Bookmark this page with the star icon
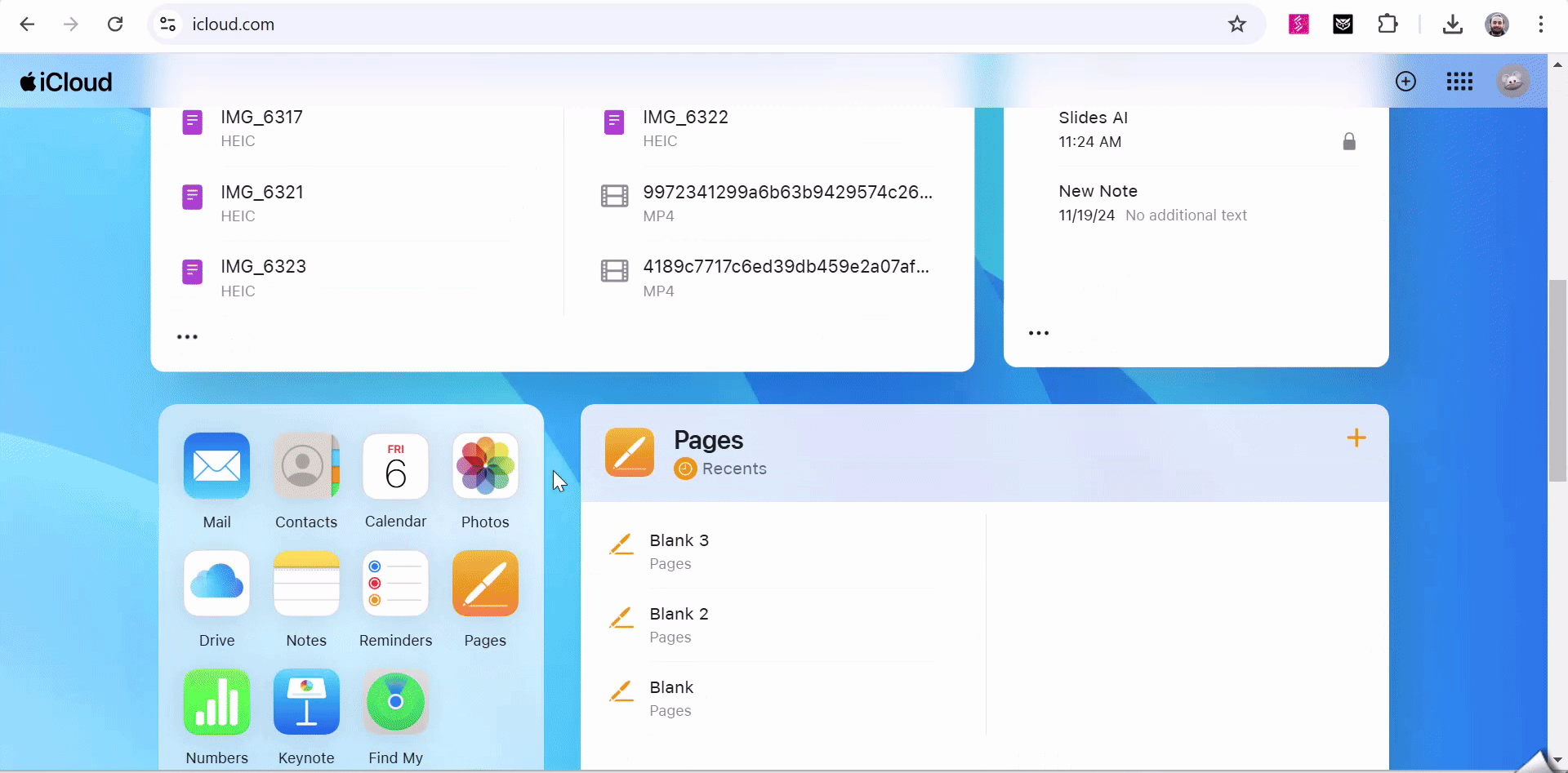The height and width of the screenshot is (773, 1568). (x=1236, y=24)
